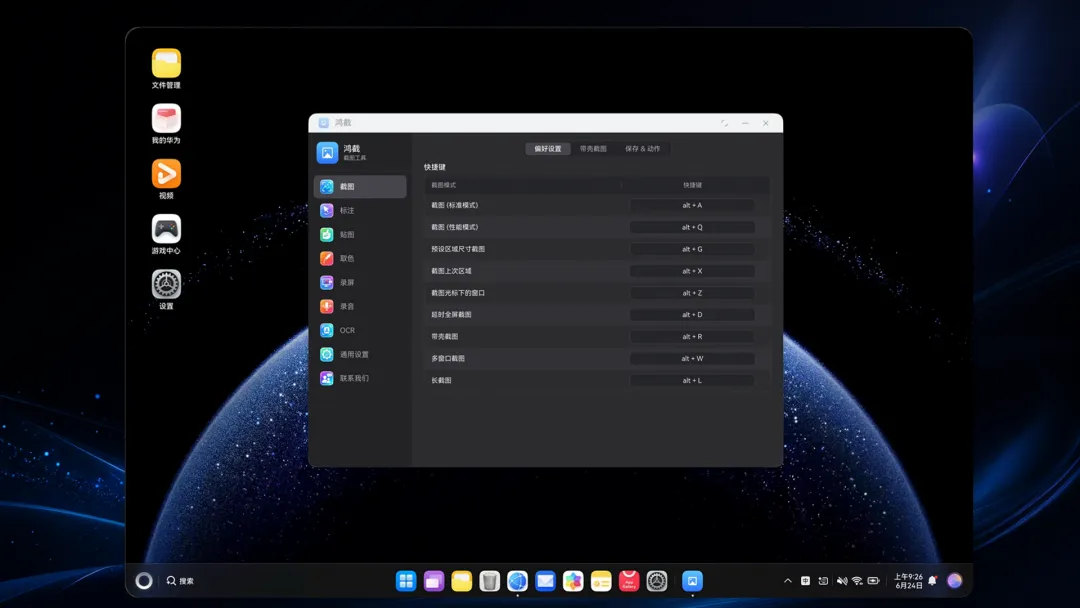Open the 贴图 pin image section
The width and height of the screenshot is (1080, 608).
coord(360,235)
